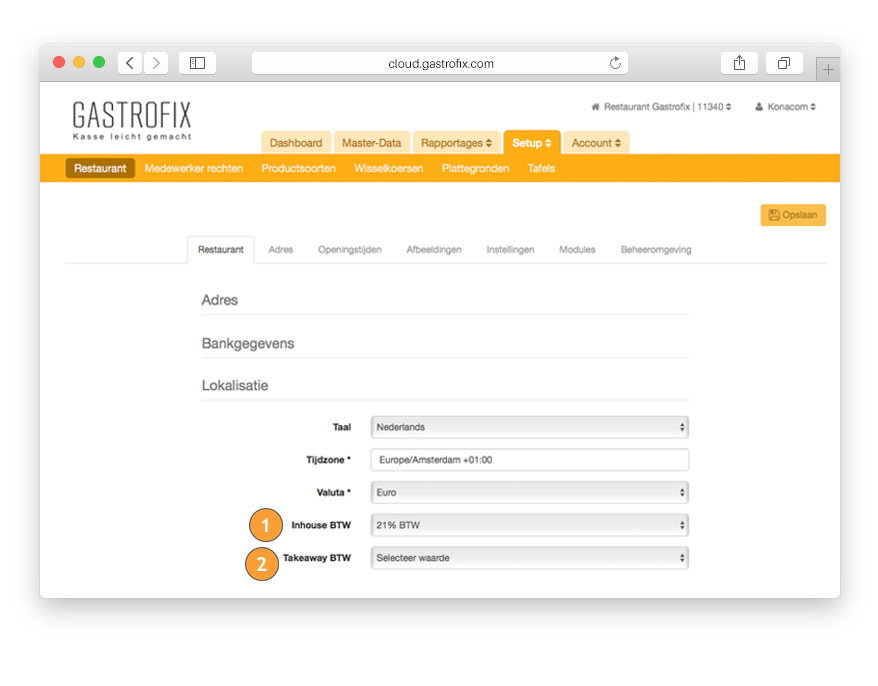Reload the page with the refresh icon

(615, 63)
